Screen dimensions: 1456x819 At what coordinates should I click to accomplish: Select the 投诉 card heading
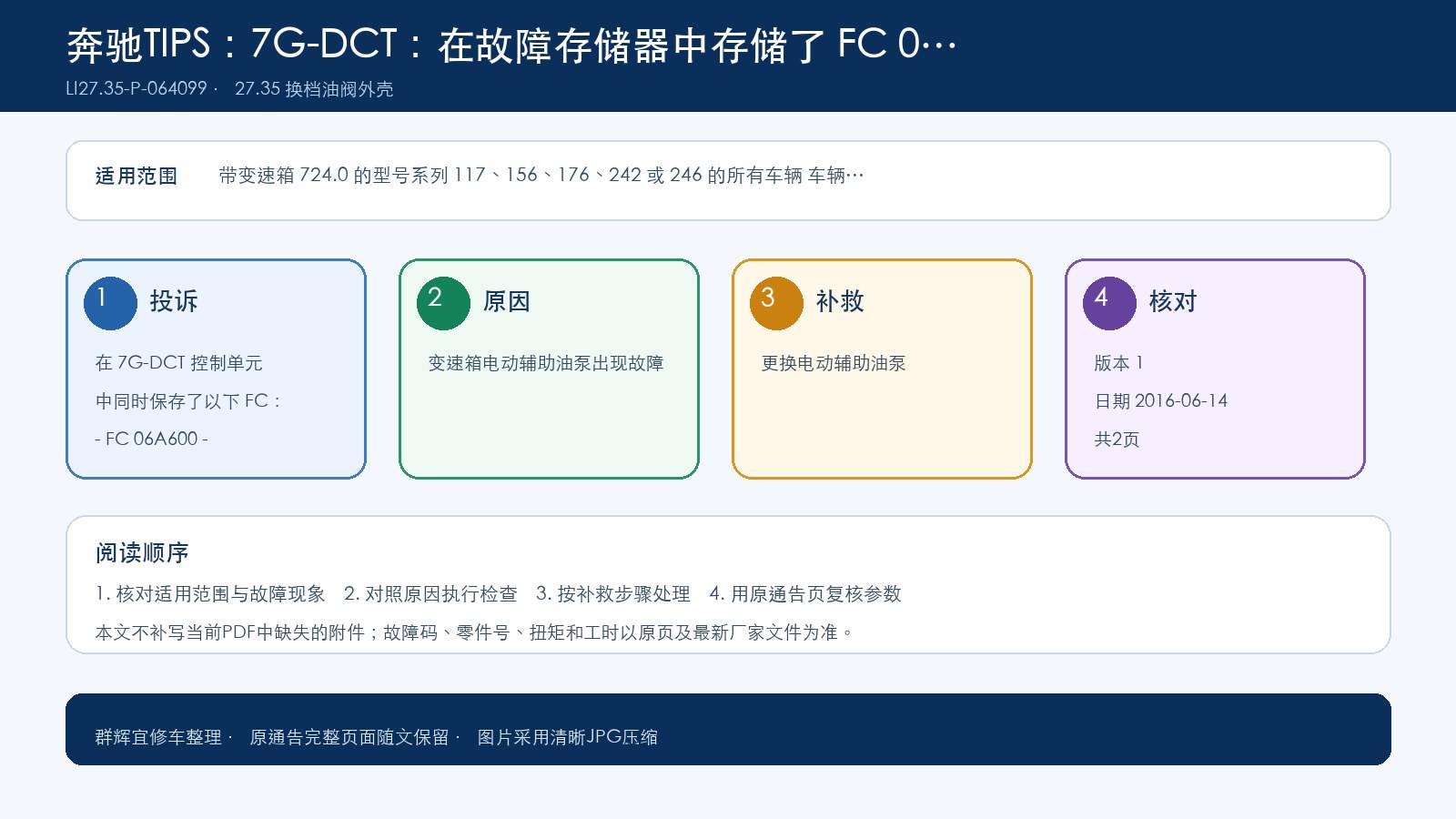point(174,301)
